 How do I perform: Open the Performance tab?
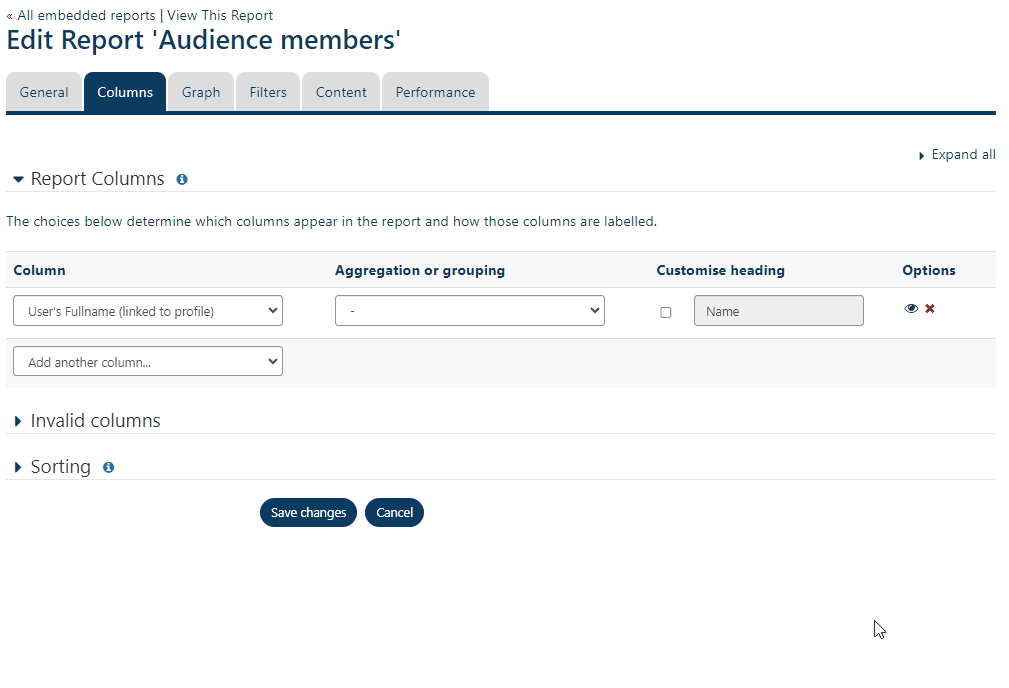tap(435, 92)
